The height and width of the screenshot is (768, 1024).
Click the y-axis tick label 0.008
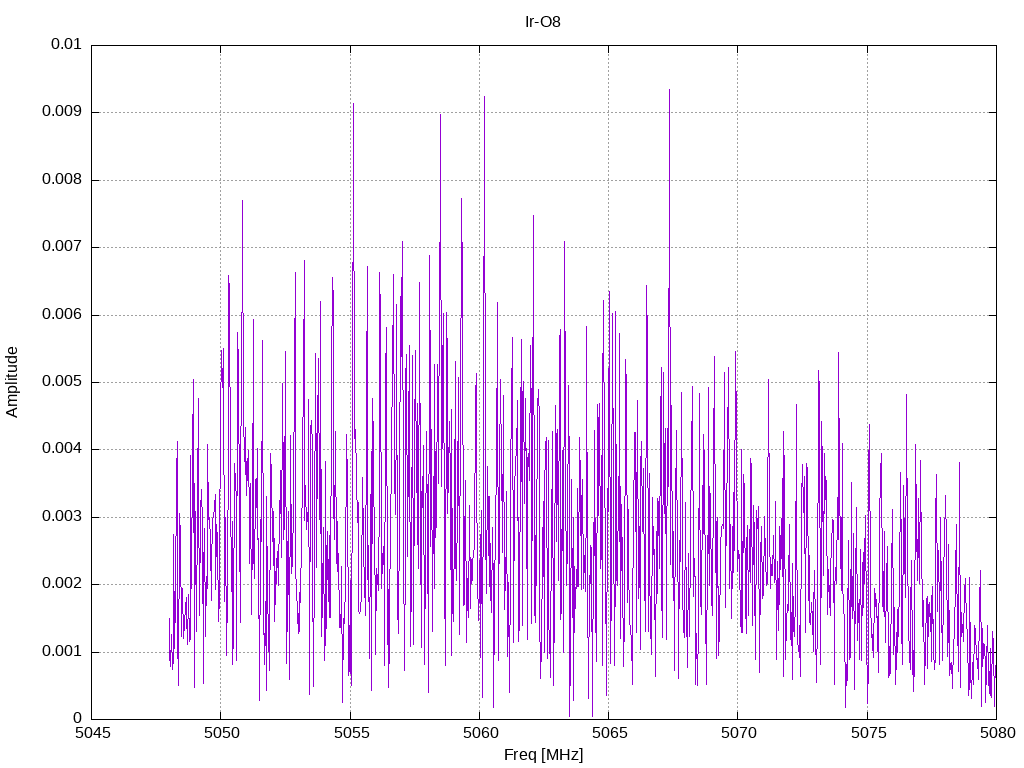pyautogui.click(x=62, y=180)
